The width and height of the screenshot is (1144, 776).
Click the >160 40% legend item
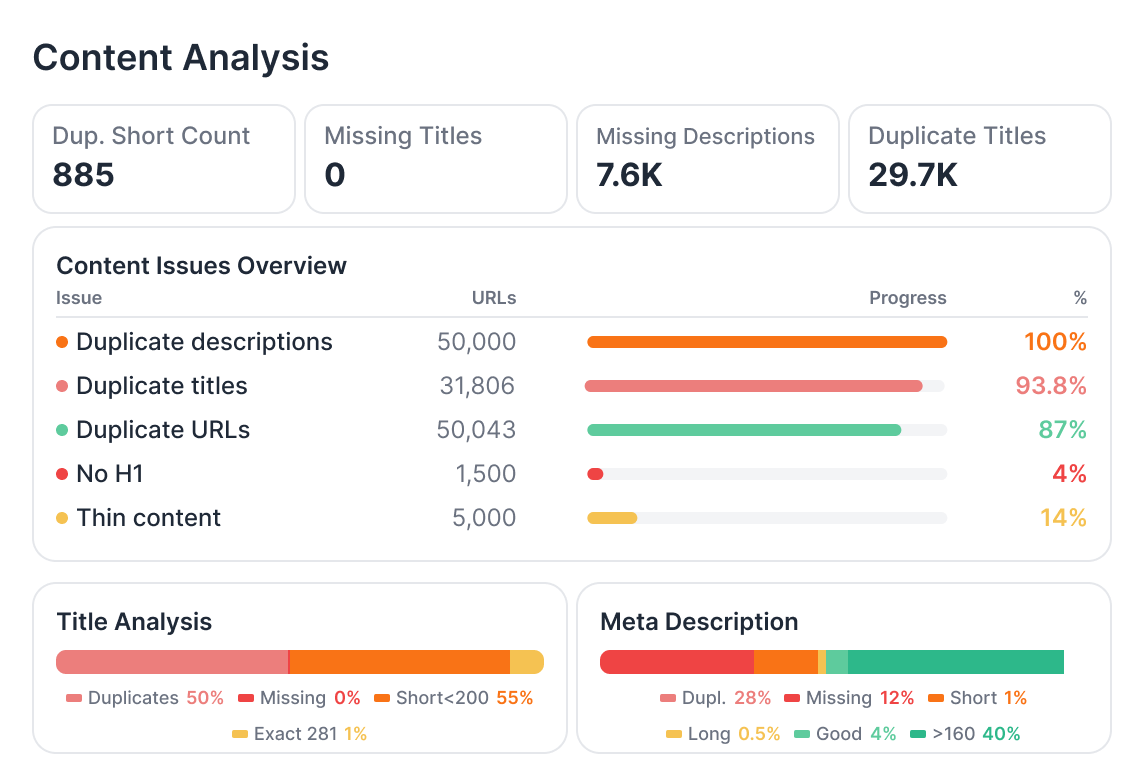(x=965, y=734)
